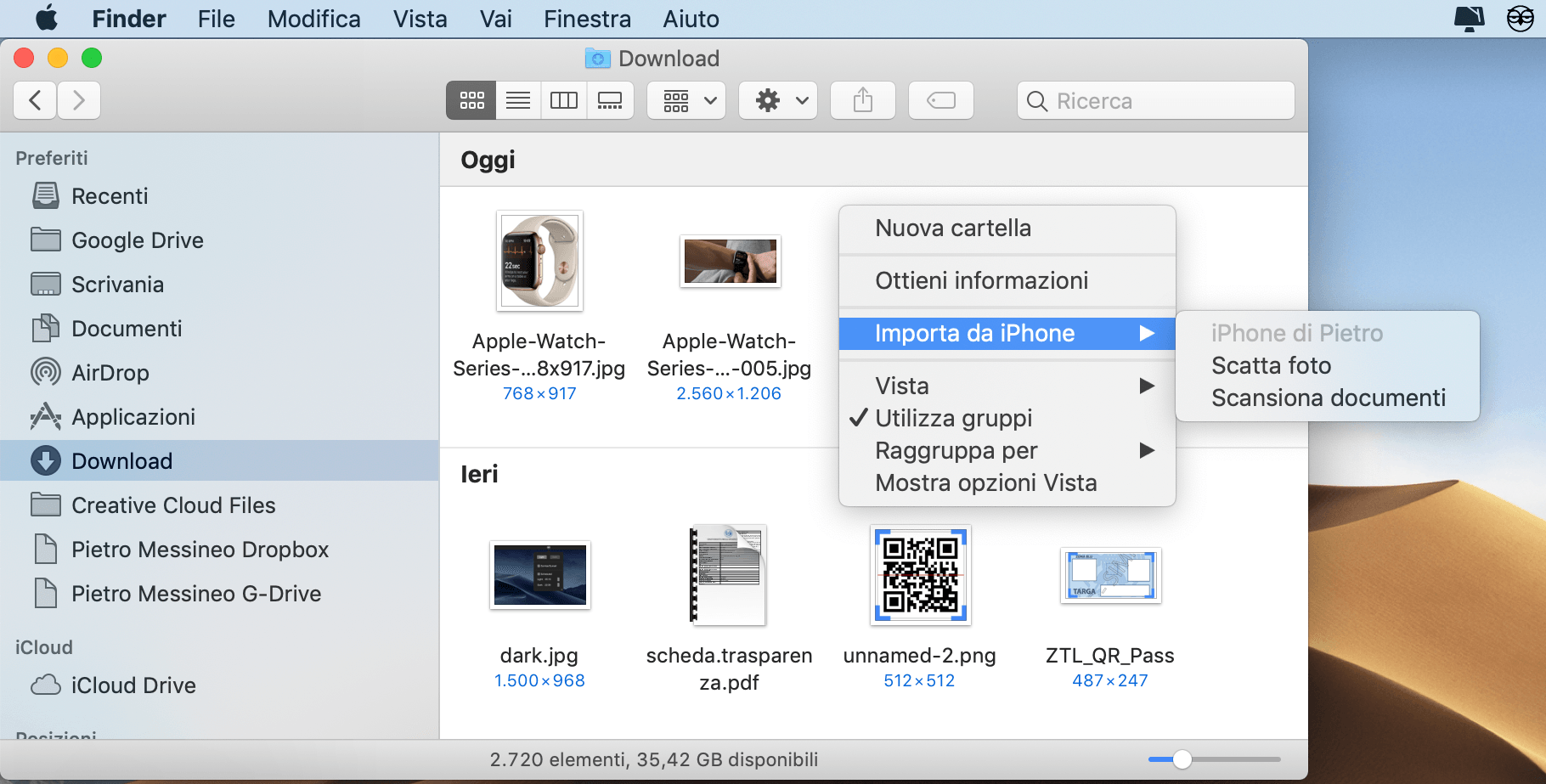Select Download in the sidebar
The height and width of the screenshot is (784, 1546).
click(x=219, y=461)
